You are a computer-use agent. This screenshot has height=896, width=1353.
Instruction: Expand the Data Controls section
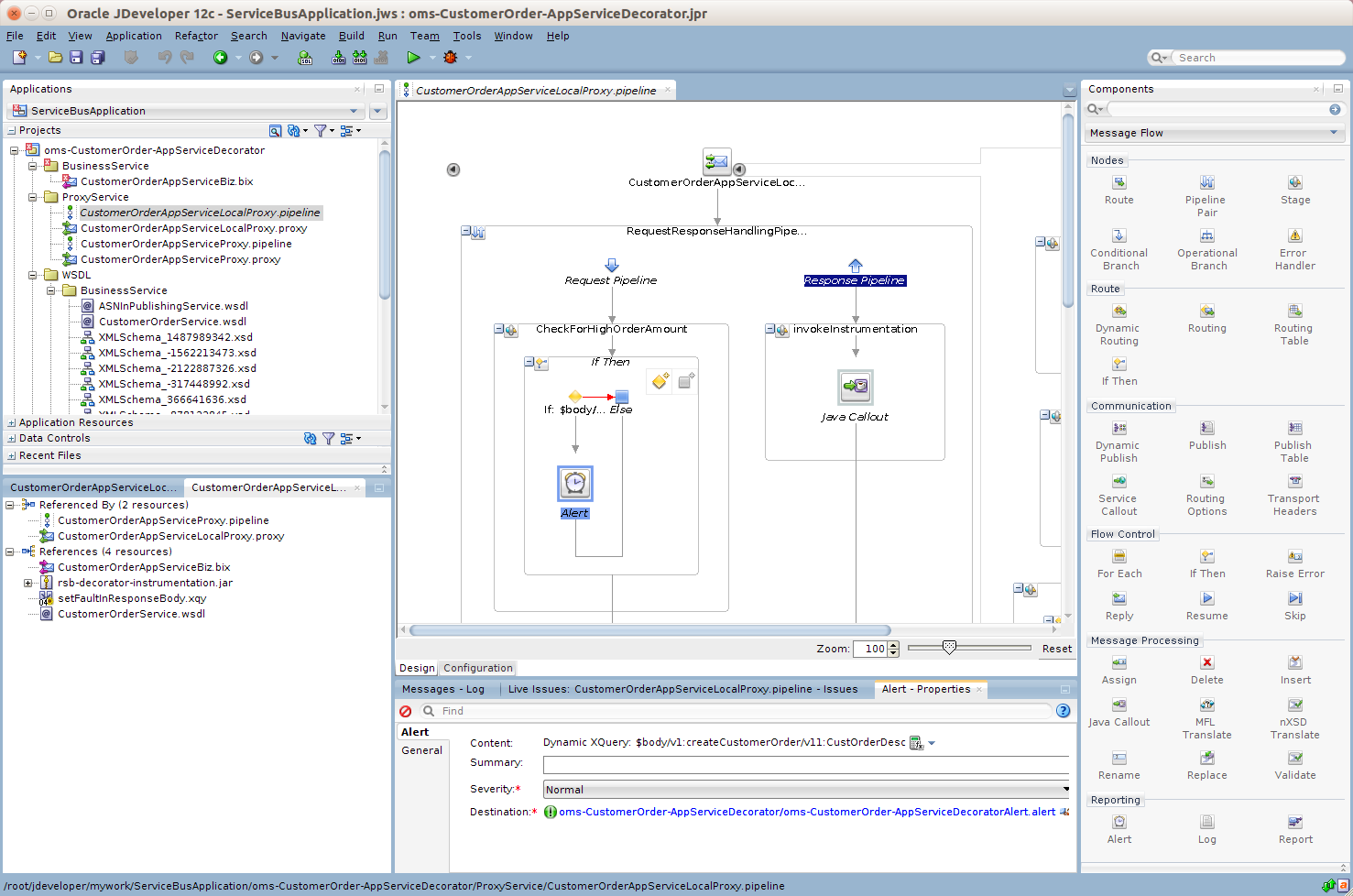point(11,439)
